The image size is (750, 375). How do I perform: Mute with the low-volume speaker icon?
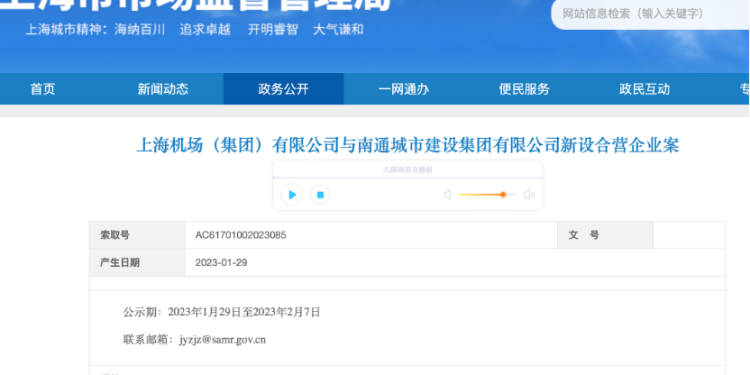coord(447,195)
